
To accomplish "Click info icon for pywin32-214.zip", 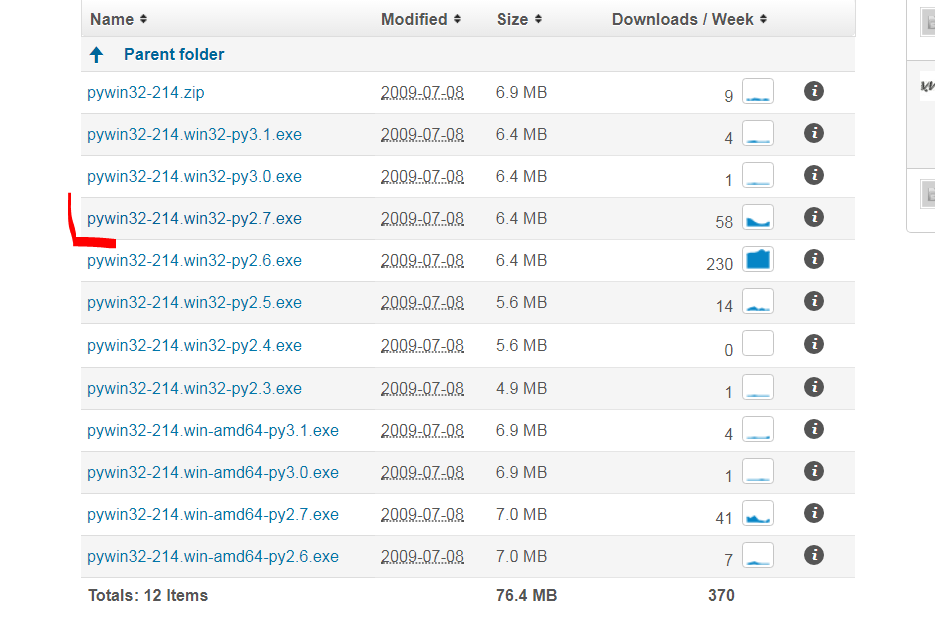I will click(x=814, y=91).
